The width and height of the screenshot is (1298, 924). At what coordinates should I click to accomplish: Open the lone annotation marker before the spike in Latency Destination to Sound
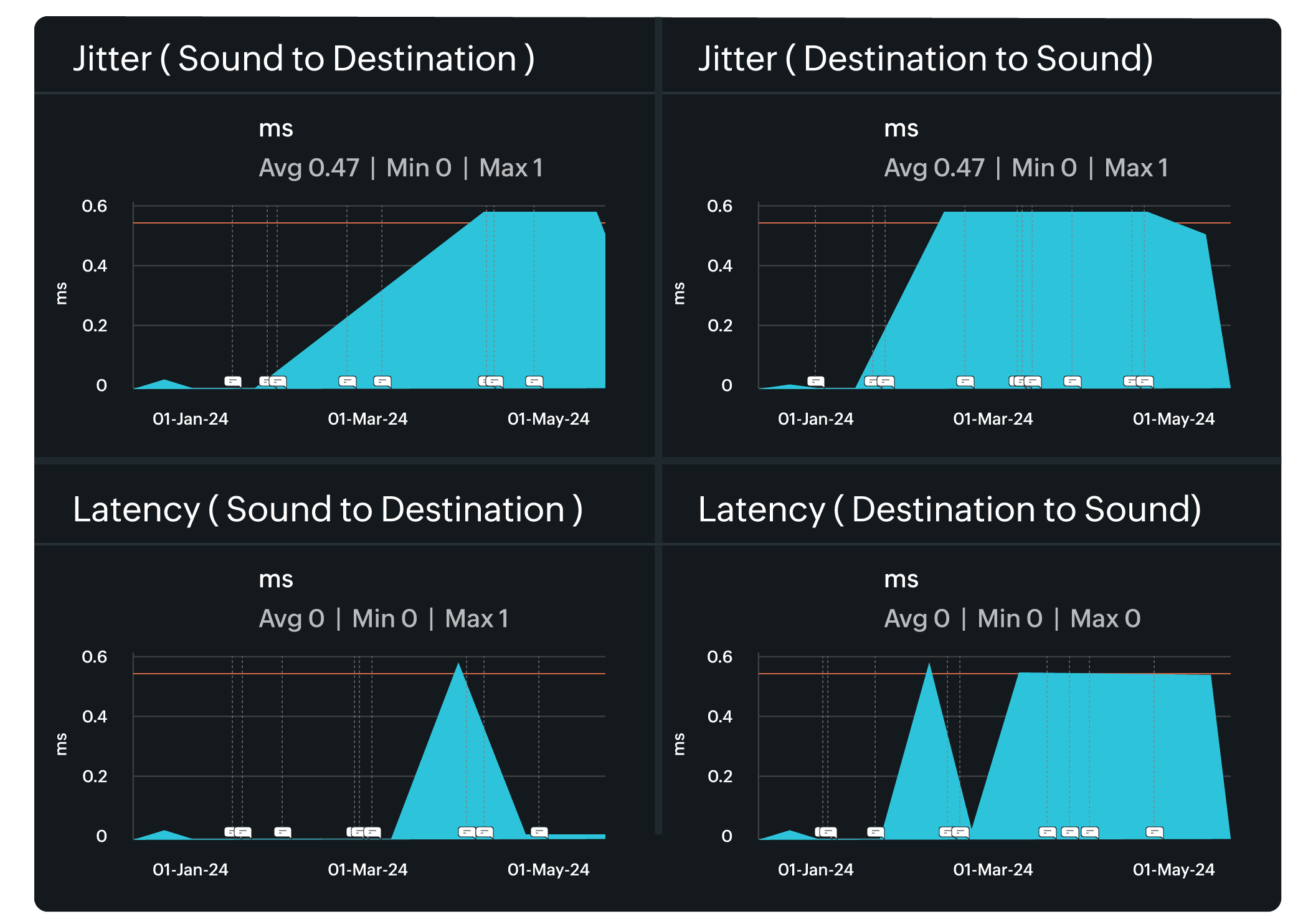[x=876, y=832]
